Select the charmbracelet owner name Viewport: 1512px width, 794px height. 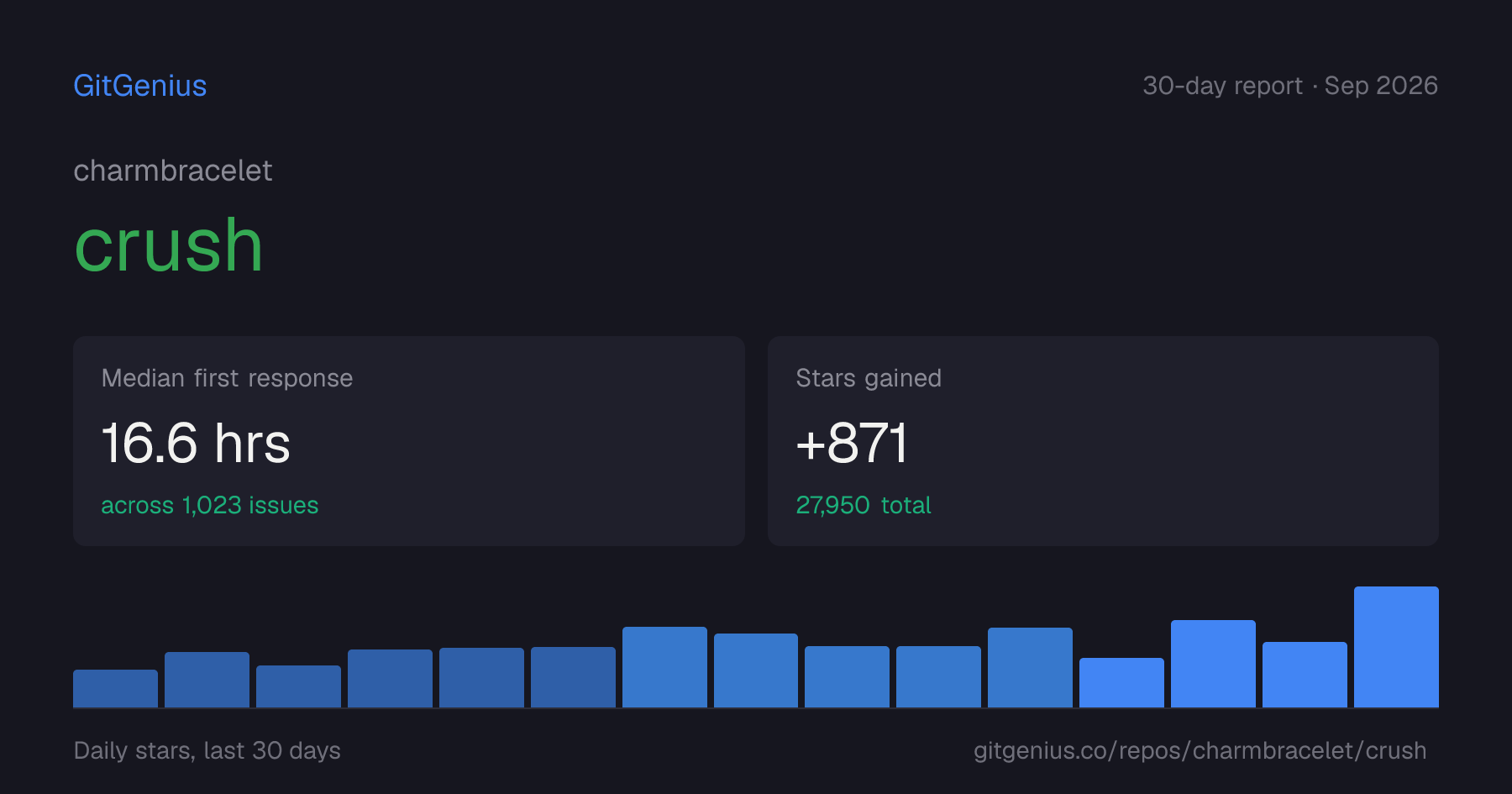tap(172, 171)
